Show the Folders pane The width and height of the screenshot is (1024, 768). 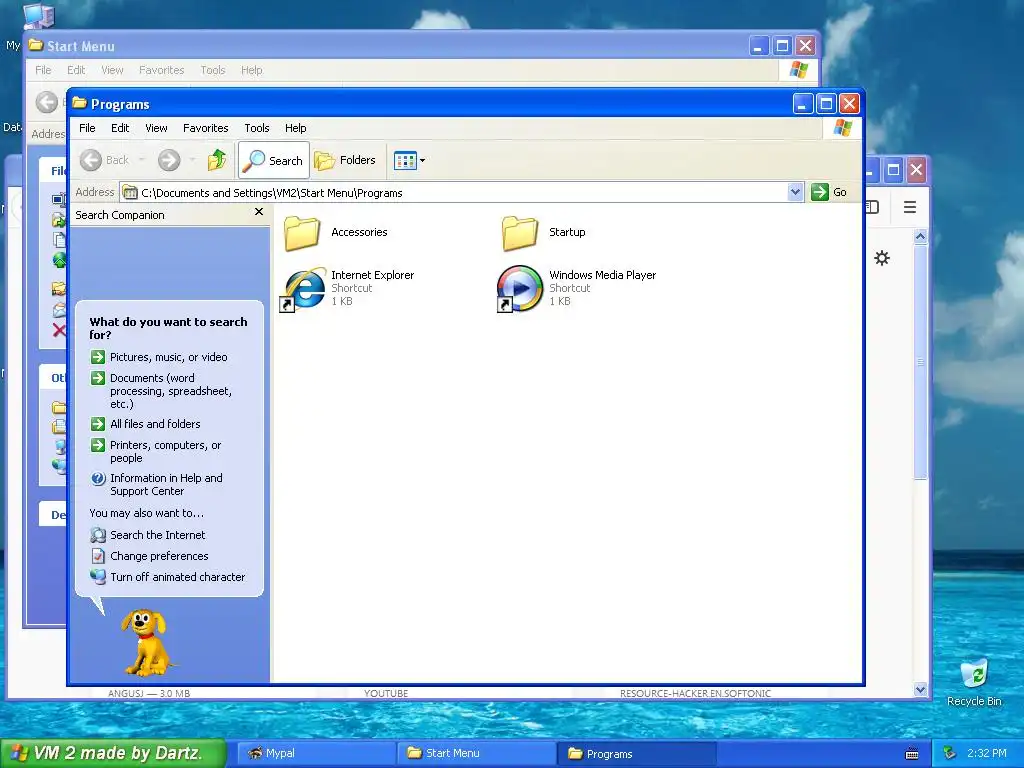345,160
